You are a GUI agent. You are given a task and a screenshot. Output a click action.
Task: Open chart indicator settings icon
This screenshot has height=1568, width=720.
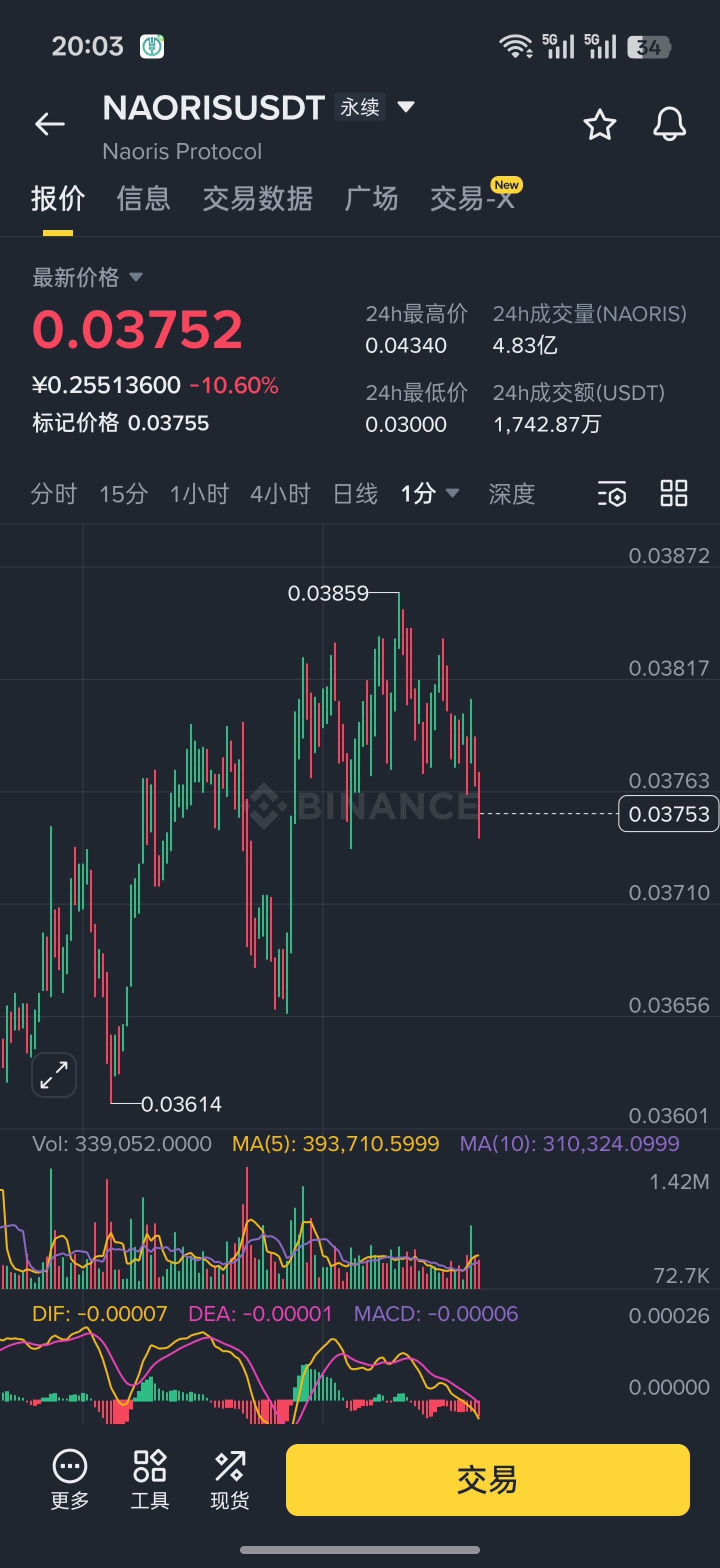coord(611,493)
